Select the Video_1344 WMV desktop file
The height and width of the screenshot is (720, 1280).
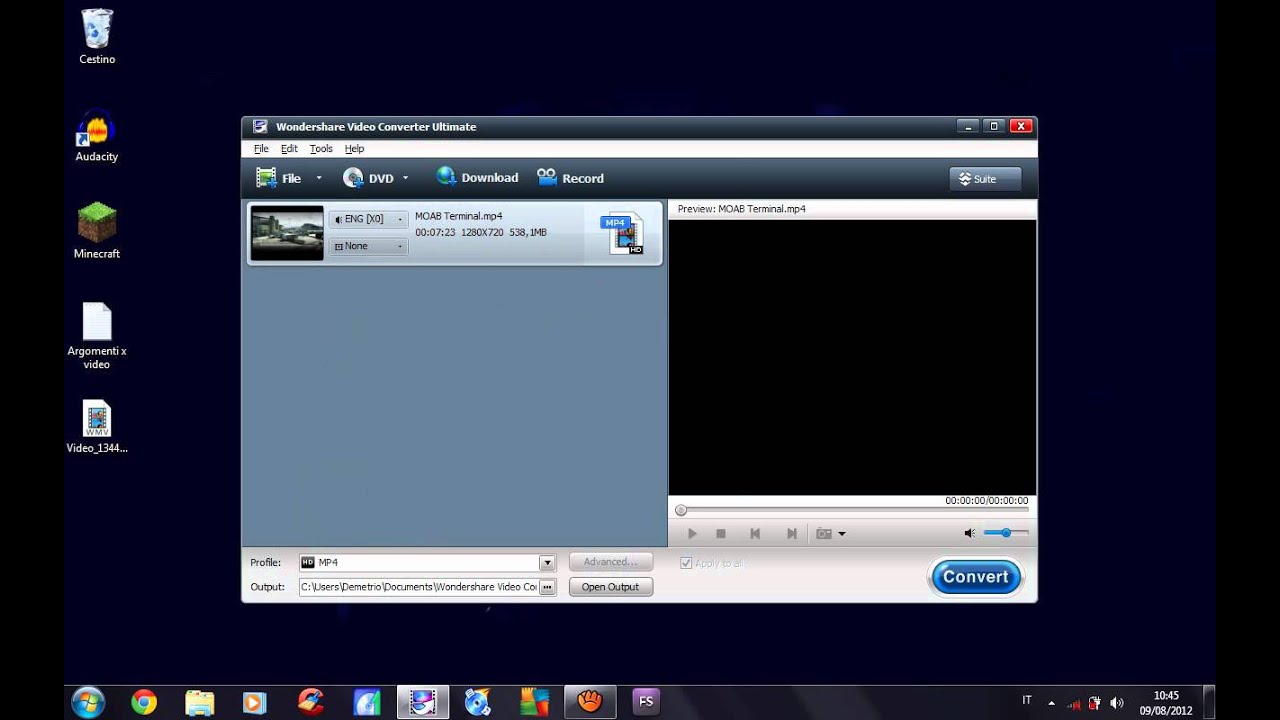[97, 427]
